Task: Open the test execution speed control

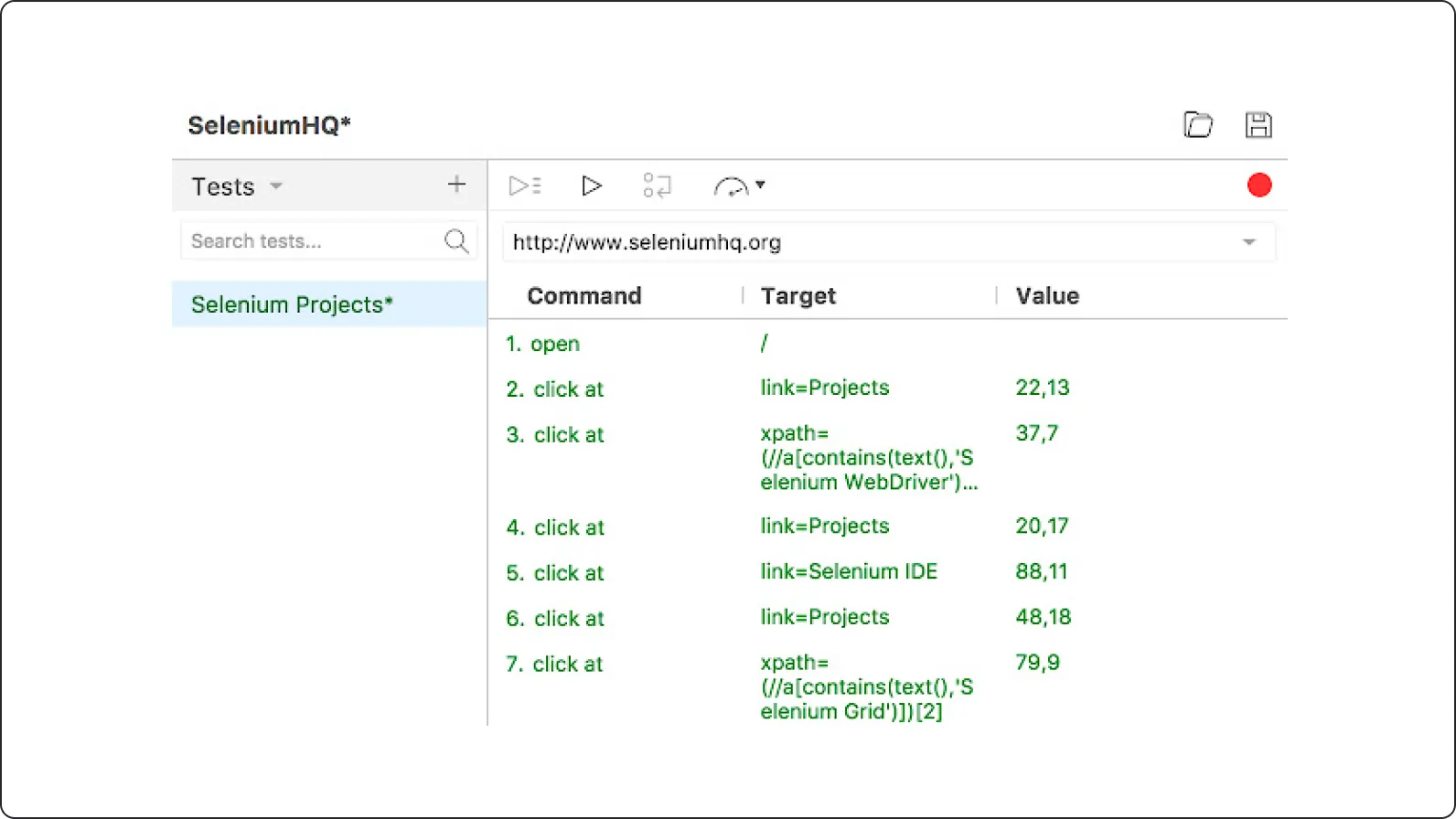Action: pos(738,186)
